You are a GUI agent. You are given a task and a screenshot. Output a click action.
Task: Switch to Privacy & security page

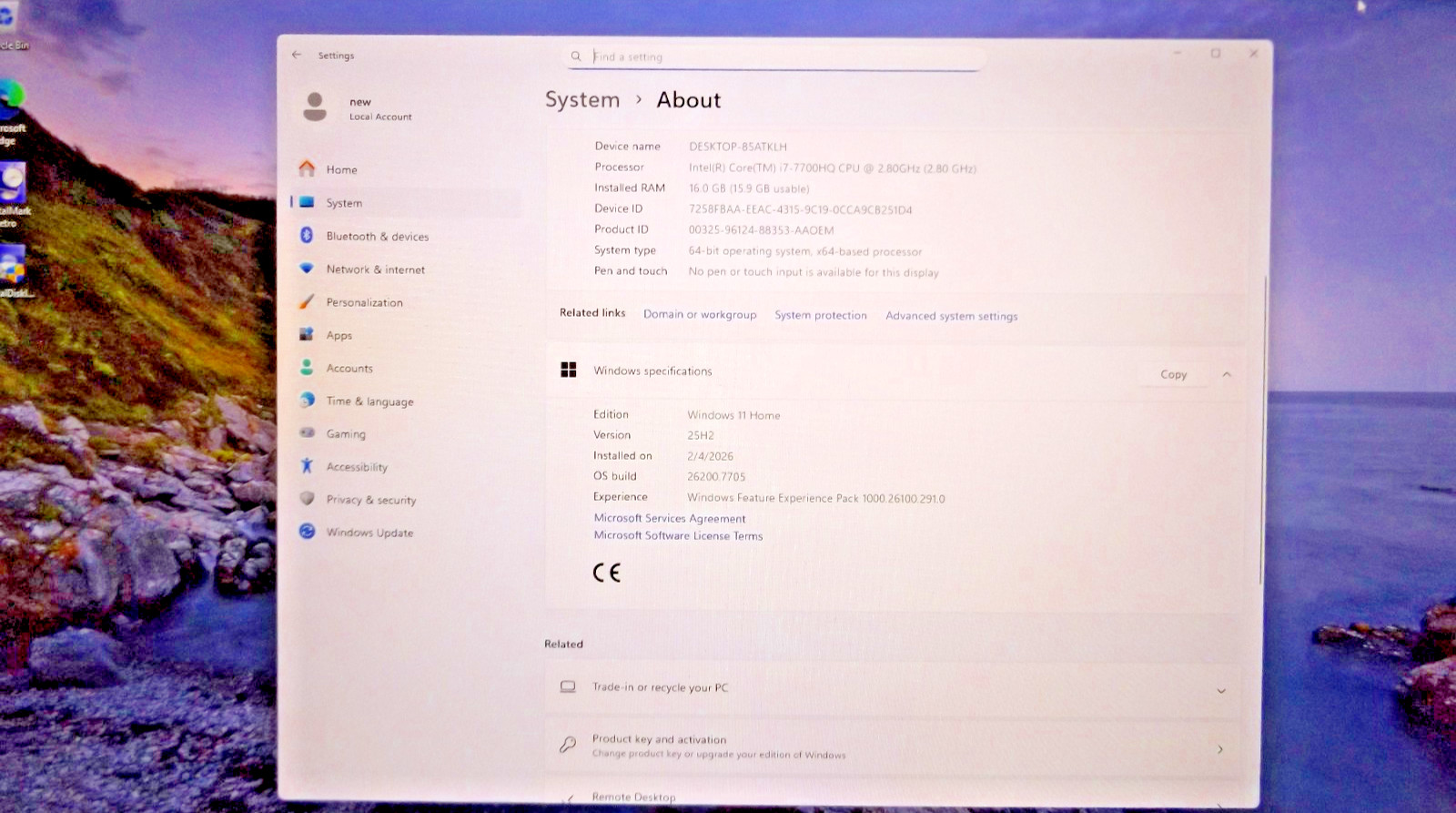(x=371, y=500)
